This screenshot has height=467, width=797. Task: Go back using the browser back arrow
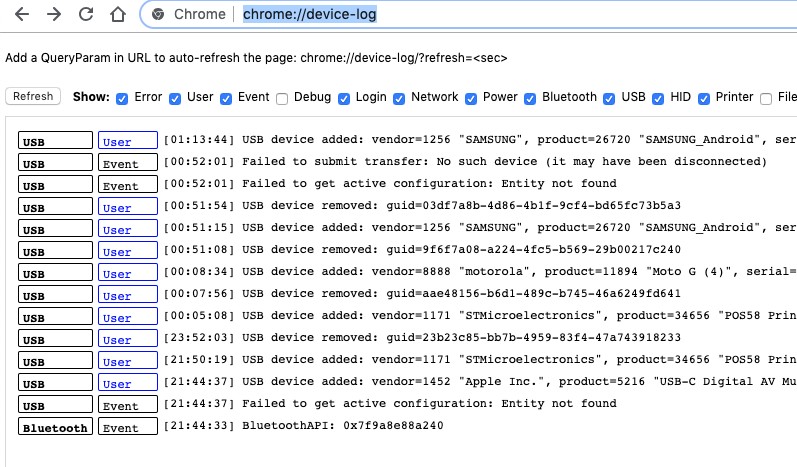tap(22, 14)
